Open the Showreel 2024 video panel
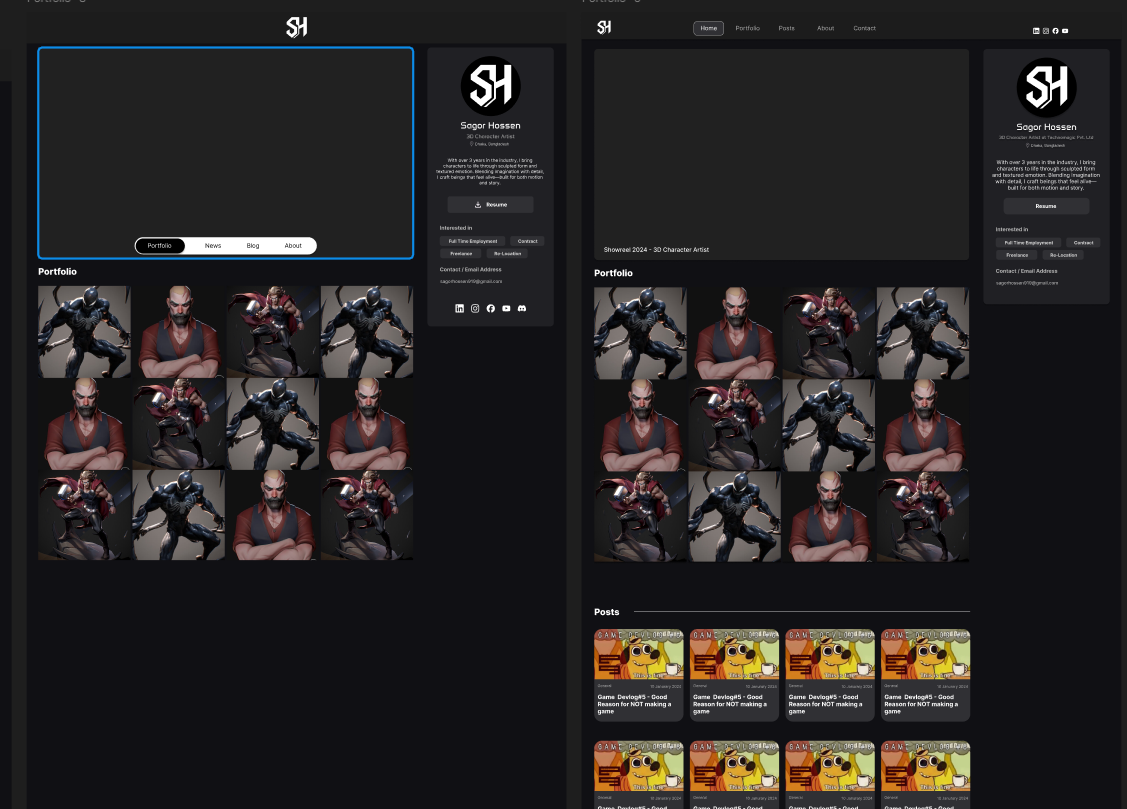 coord(781,155)
